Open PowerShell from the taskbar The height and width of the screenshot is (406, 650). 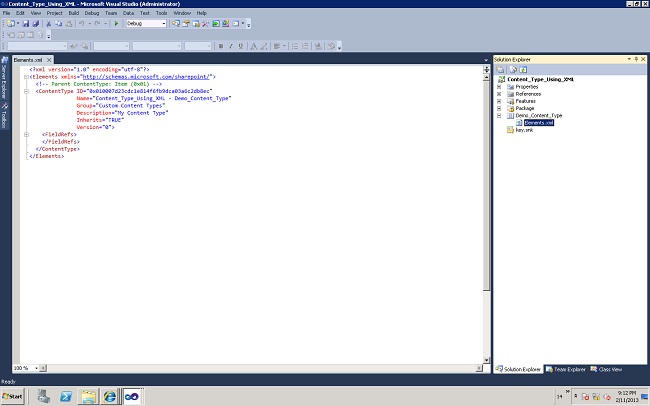pos(65,396)
